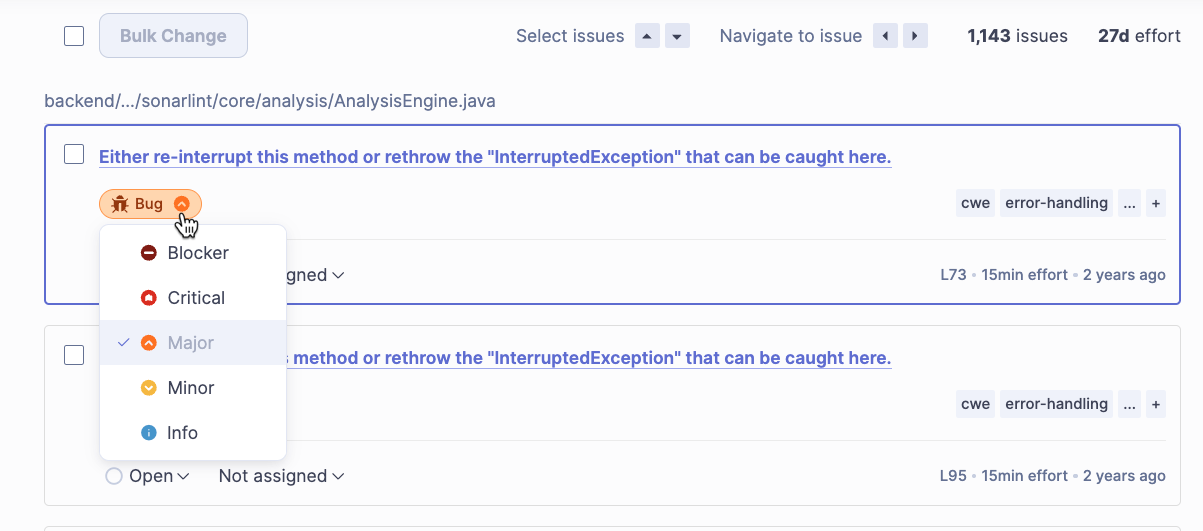Image resolution: width=1203 pixels, height=531 pixels.
Task: Navigate to next issue right arrow
Action: click(x=915, y=37)
